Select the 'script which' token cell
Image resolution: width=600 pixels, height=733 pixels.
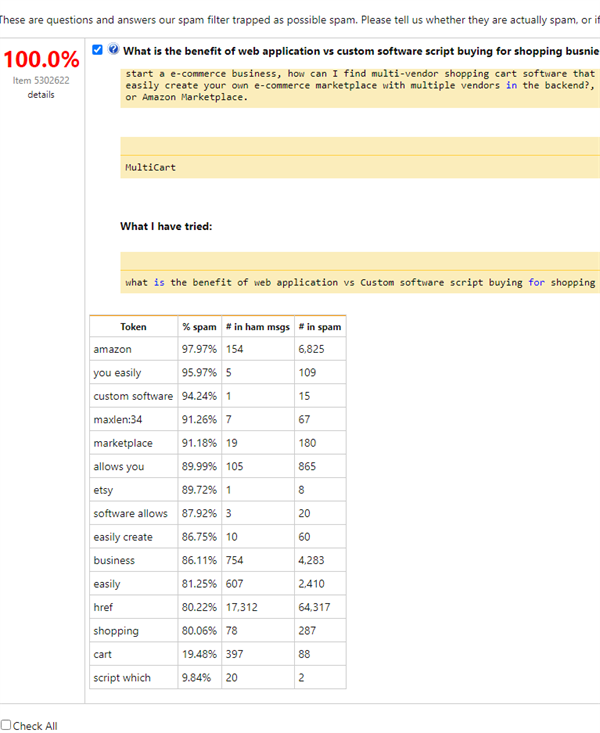(134, 677)
